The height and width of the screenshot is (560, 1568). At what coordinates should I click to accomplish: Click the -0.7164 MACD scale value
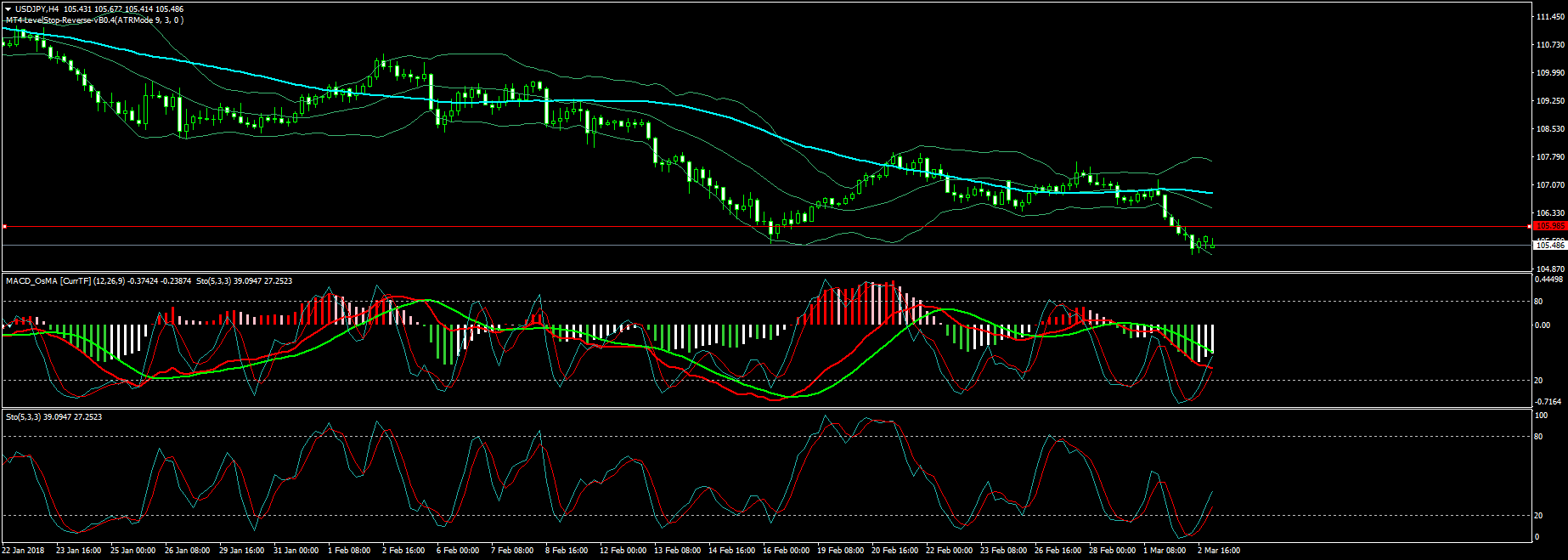click(1548, 401)
